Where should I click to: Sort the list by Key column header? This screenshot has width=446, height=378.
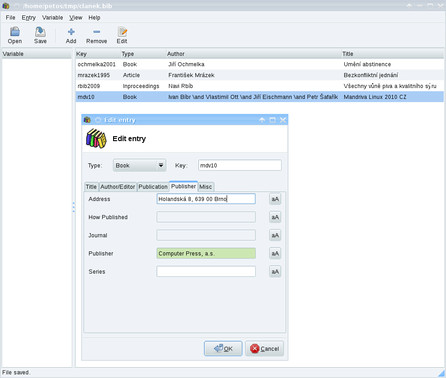pyautogui.click(x=98, y=54)
